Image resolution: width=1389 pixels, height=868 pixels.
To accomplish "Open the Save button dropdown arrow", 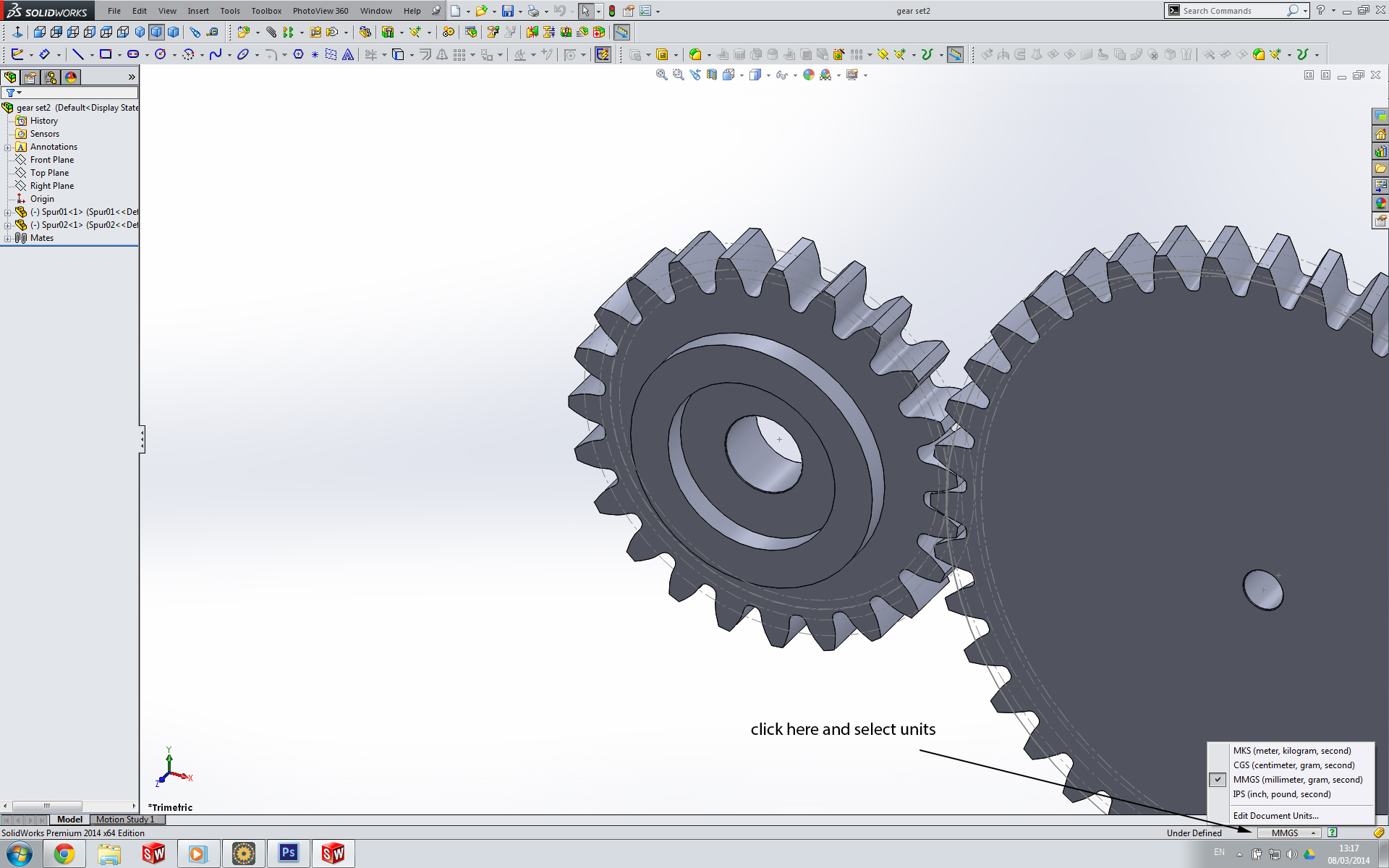I will coord(520,12).
